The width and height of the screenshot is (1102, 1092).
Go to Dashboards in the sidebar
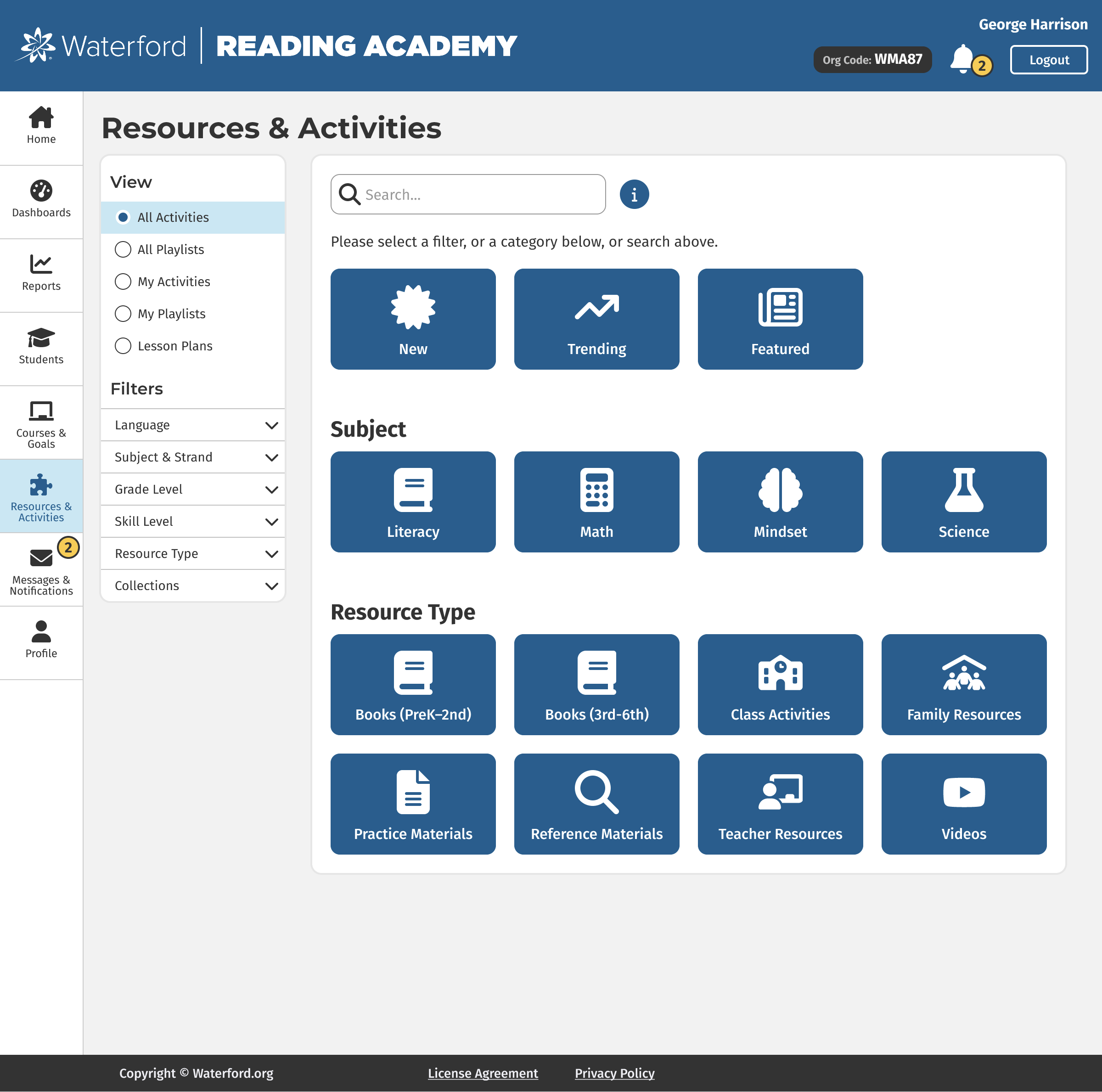coord(41,199)
